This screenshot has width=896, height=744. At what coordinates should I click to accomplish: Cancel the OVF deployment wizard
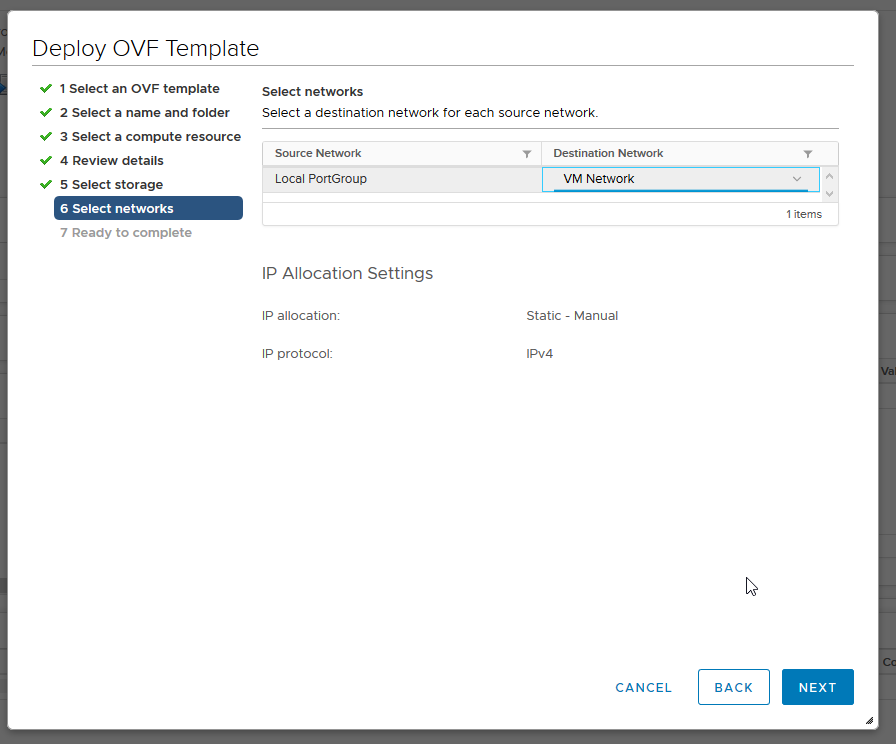(x=643, y=687)
